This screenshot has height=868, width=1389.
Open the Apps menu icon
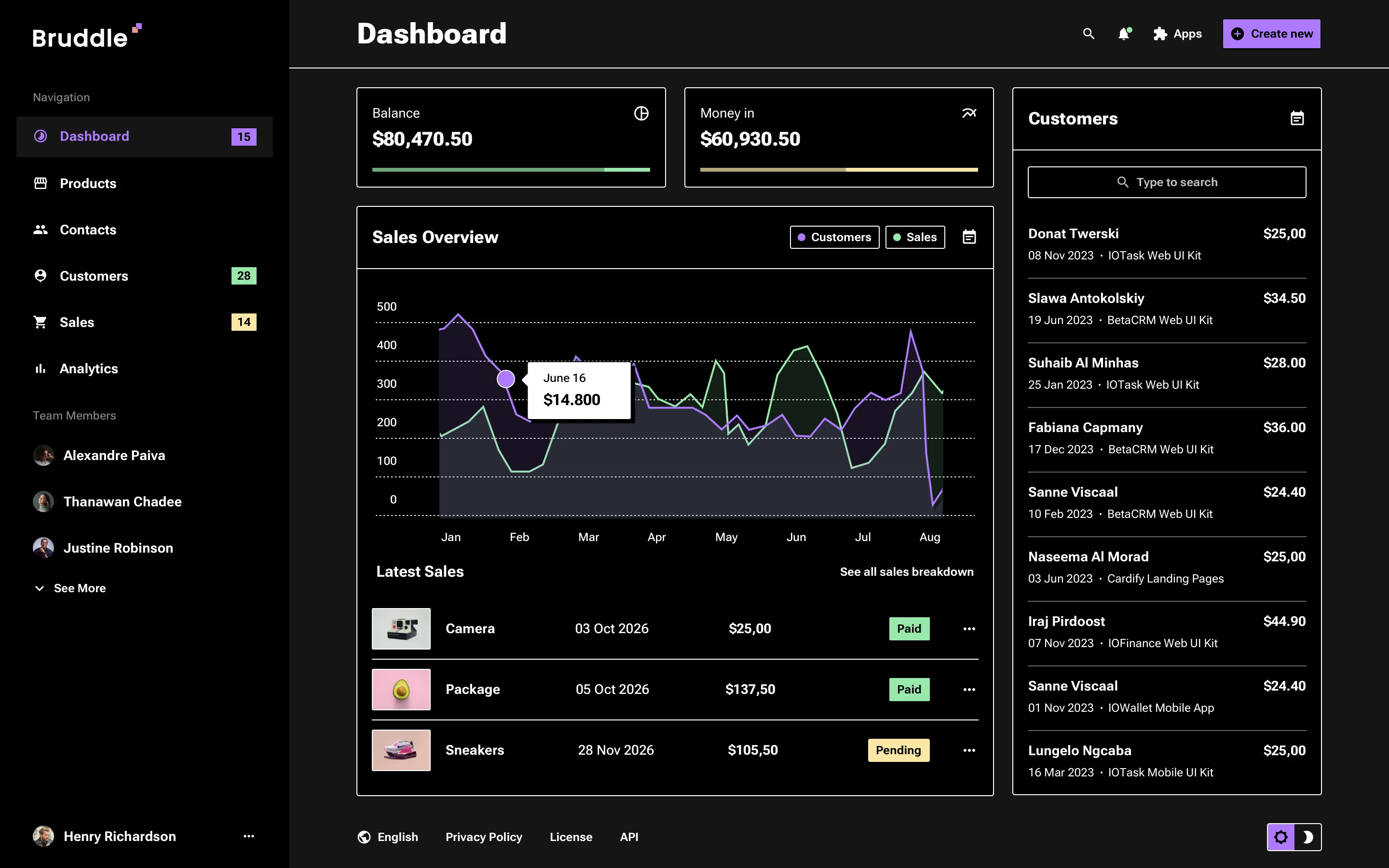(x=1159, y=34)
